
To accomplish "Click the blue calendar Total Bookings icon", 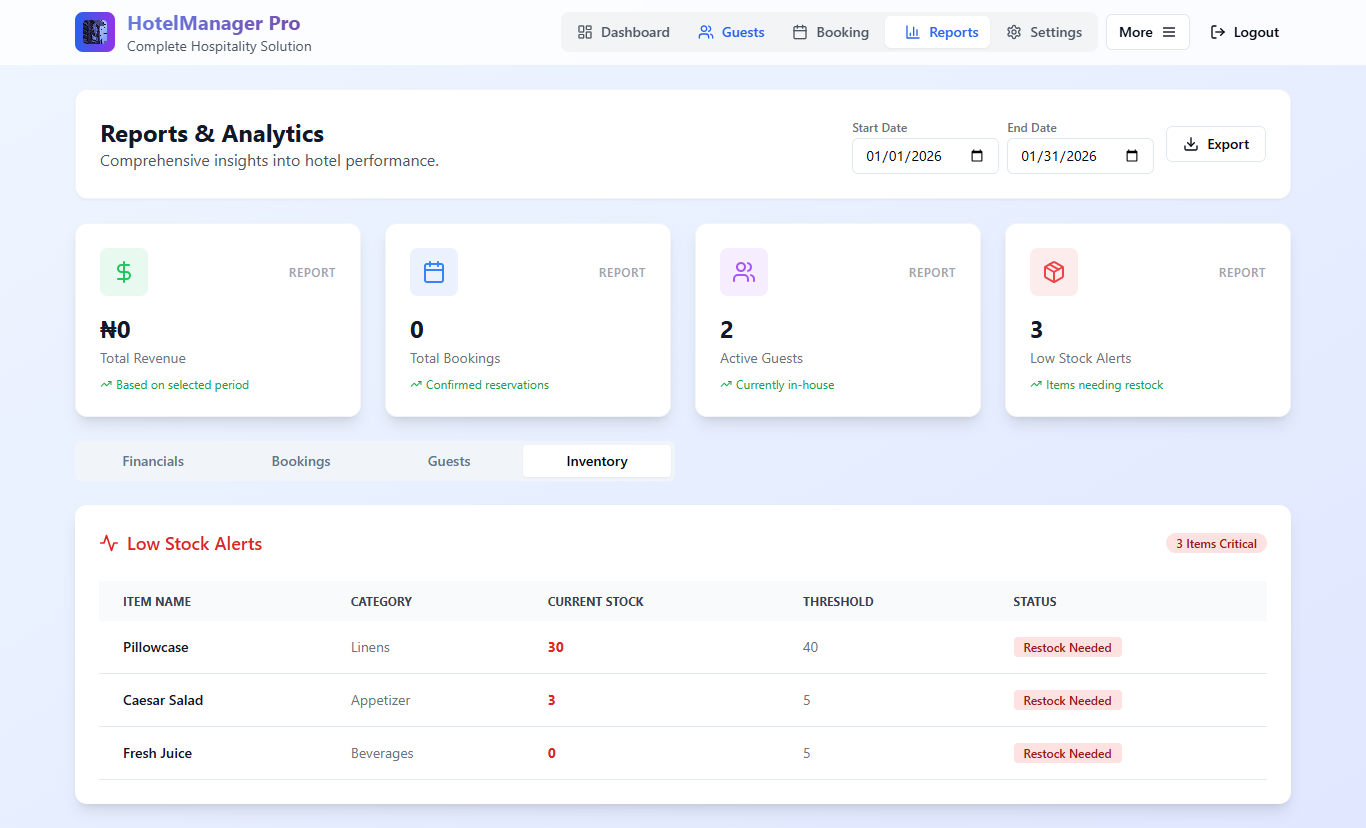I will pos(434,272).
